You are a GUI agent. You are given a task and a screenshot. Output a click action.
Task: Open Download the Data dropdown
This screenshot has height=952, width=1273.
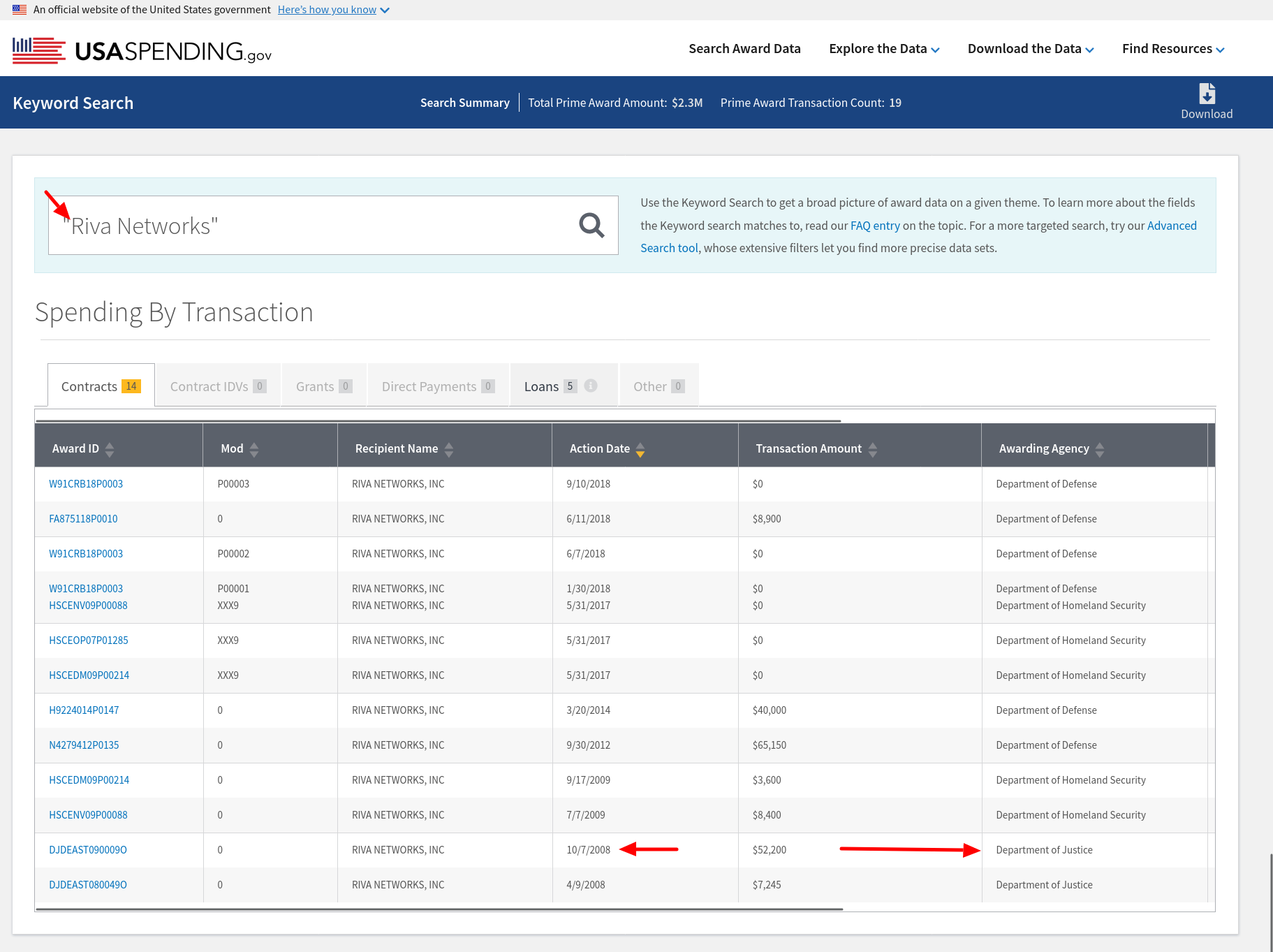1031,49
